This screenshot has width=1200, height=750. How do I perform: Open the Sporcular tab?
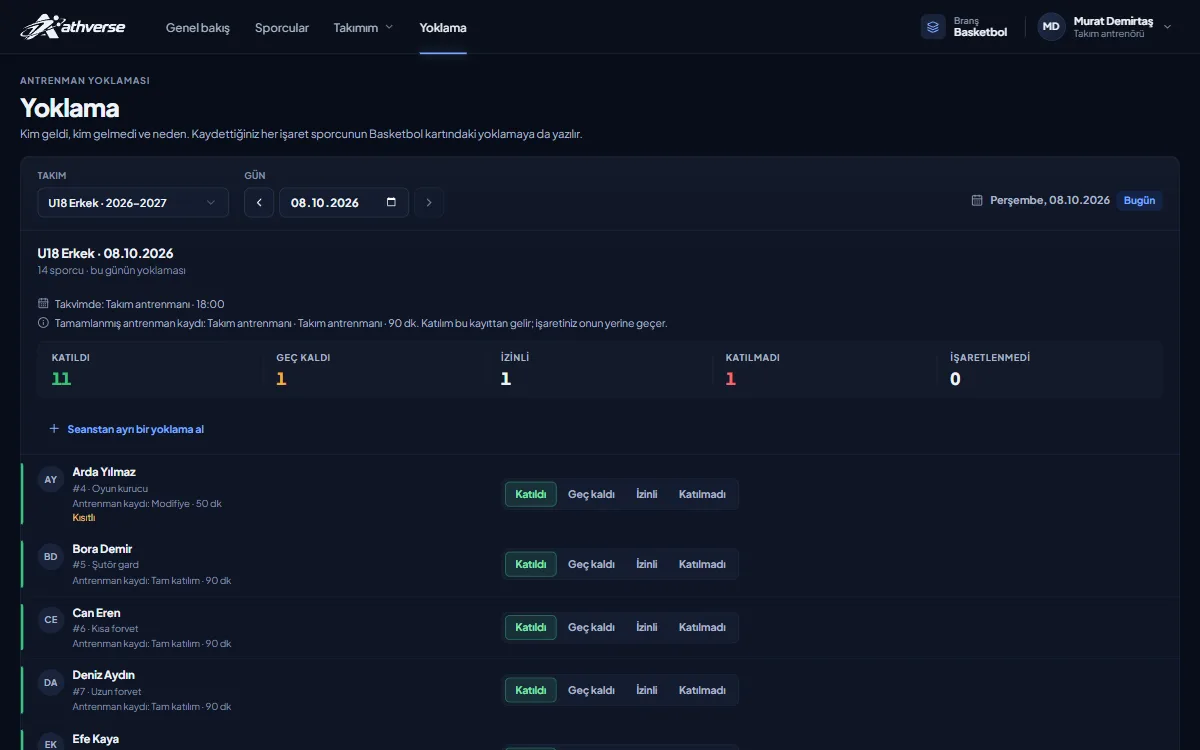(x=282, y=27)
